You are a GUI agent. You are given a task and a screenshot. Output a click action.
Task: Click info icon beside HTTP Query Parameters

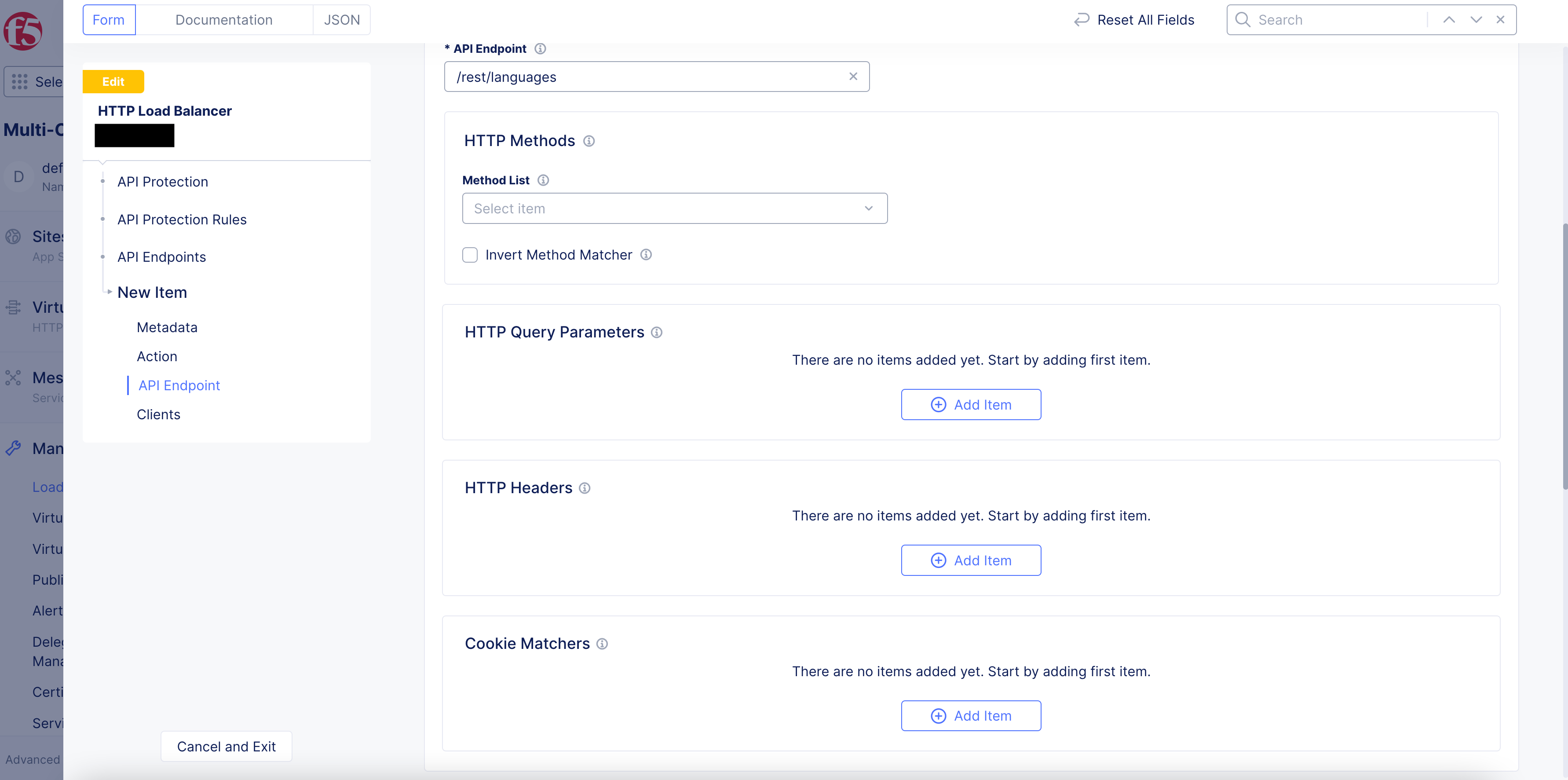[x=656, y=333]
